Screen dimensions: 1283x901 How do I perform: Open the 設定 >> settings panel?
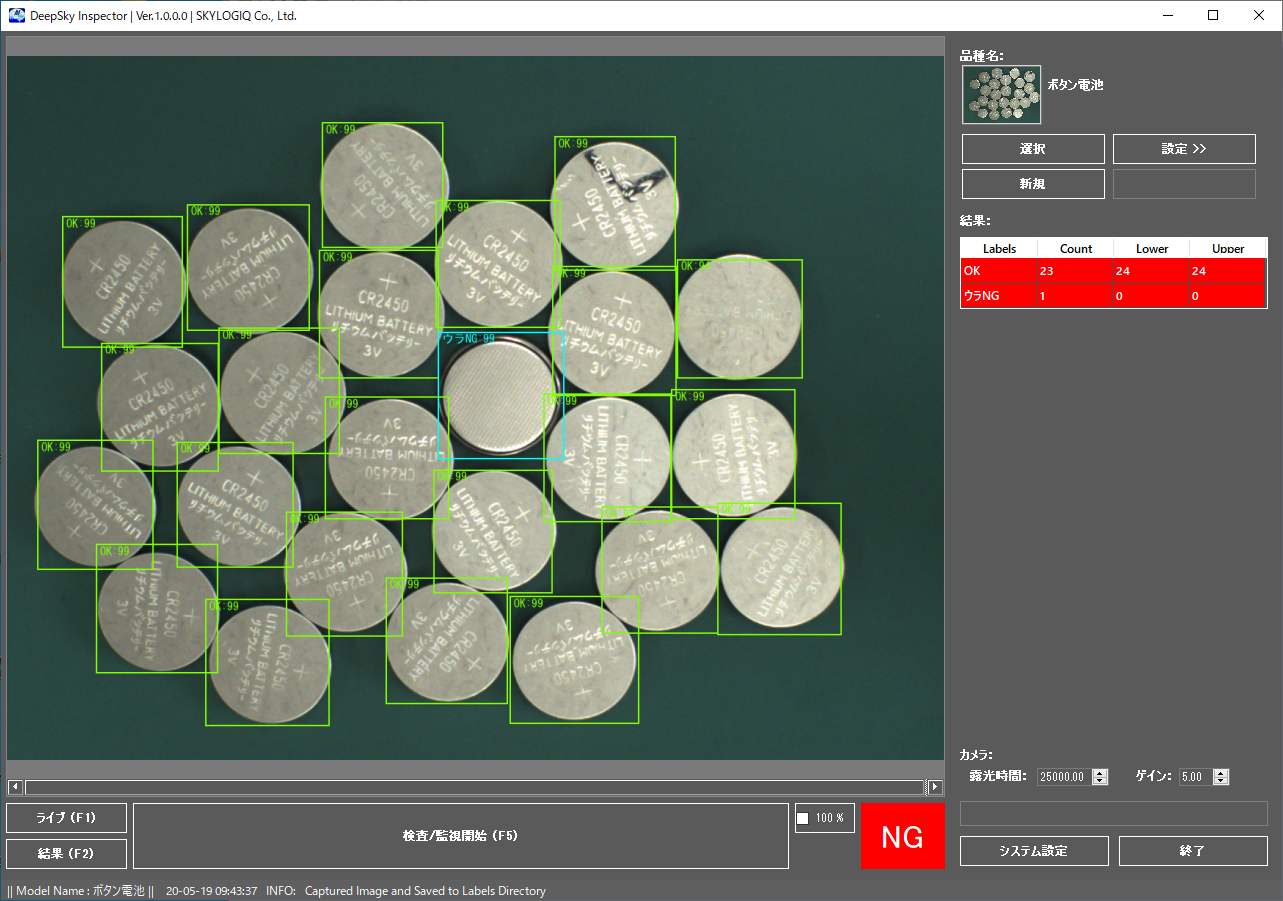1184,149
